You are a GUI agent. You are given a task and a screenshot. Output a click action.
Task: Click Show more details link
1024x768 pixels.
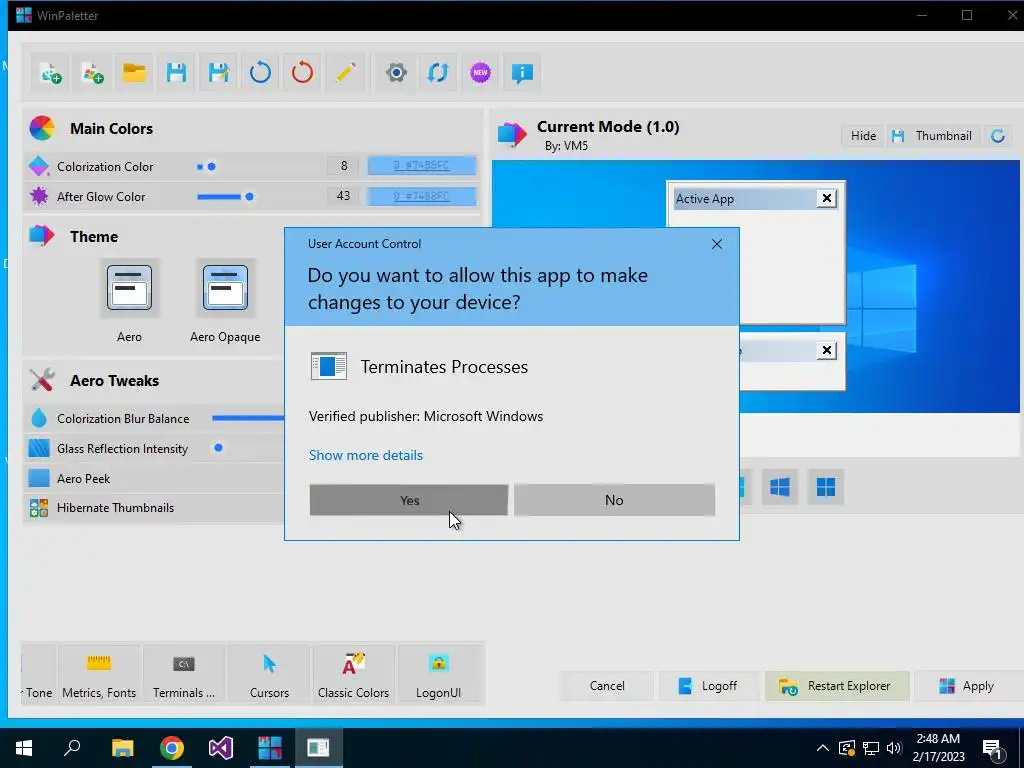366,455
